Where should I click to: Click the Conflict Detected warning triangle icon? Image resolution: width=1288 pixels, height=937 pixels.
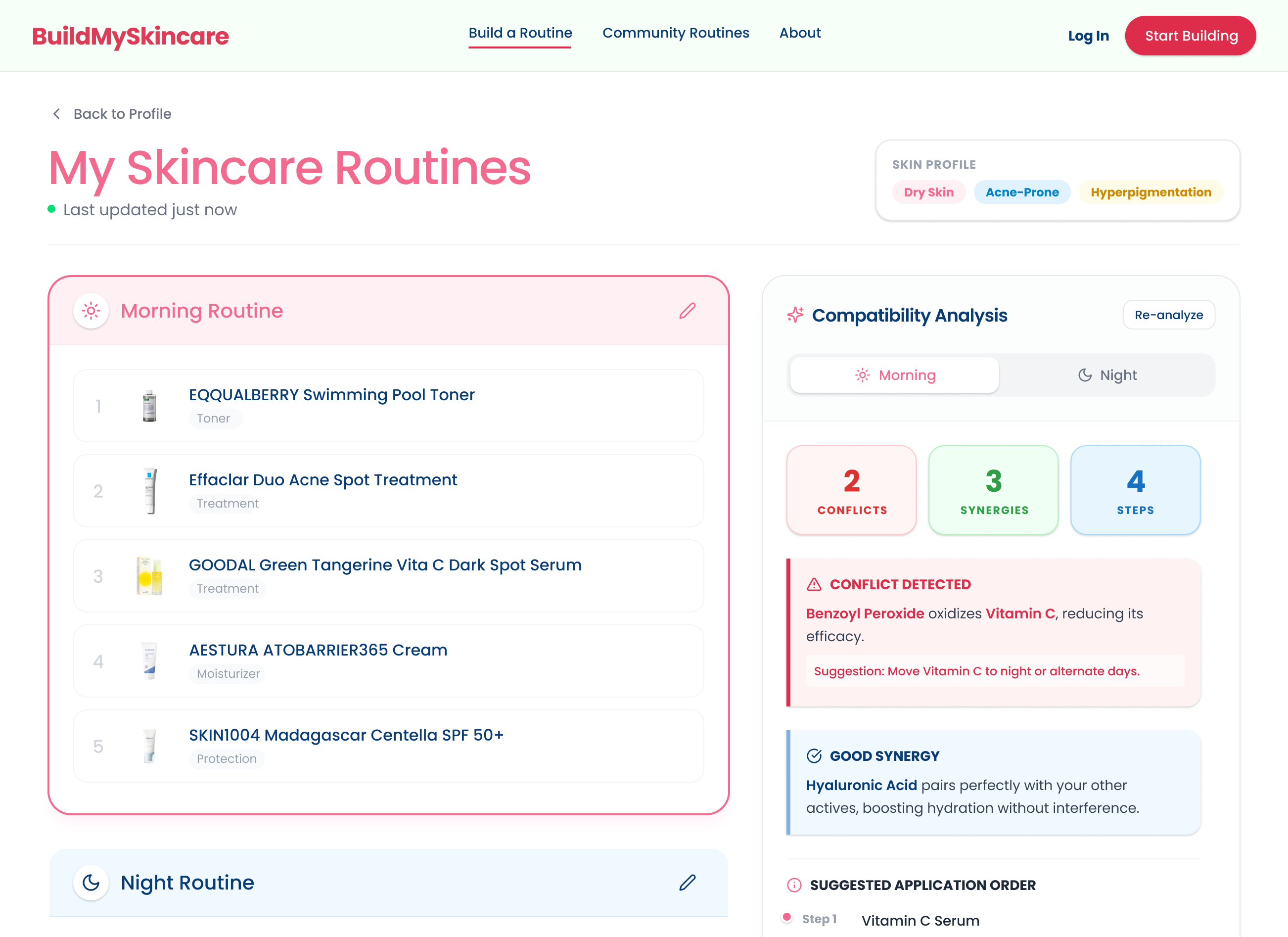point(814,584)
